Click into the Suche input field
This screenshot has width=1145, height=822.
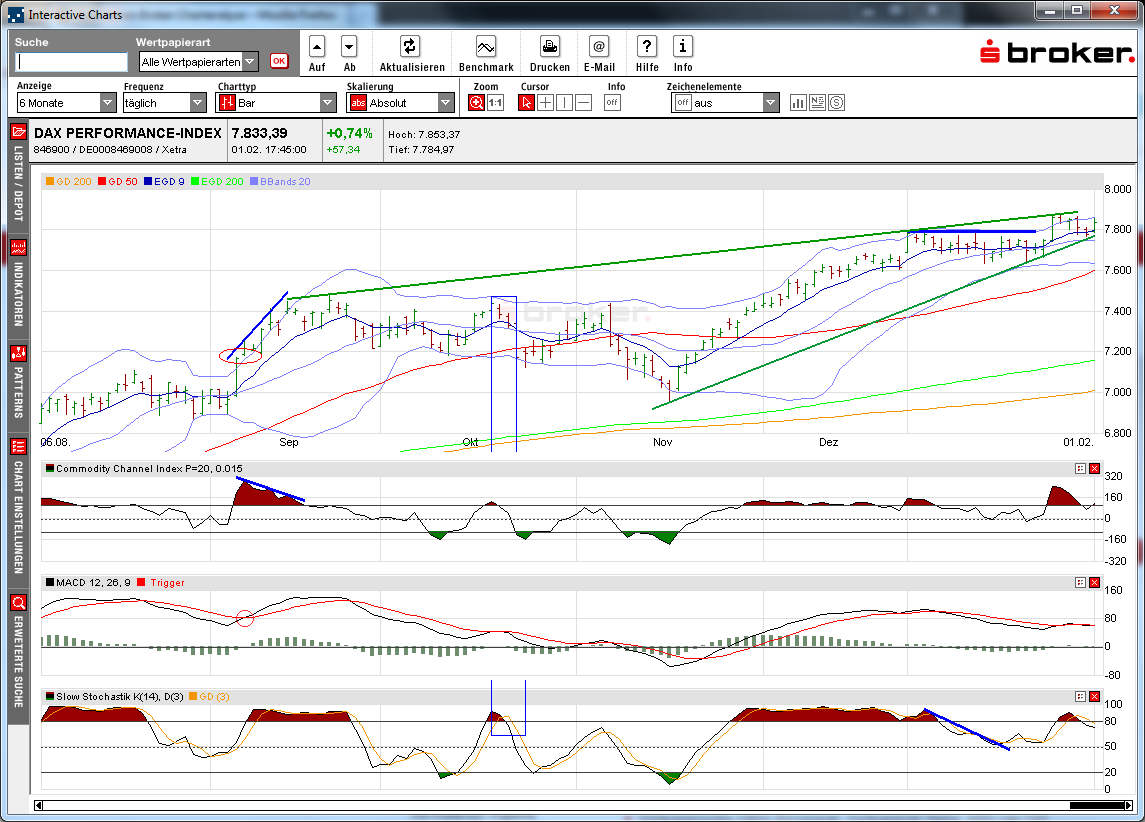pos(72,62)
